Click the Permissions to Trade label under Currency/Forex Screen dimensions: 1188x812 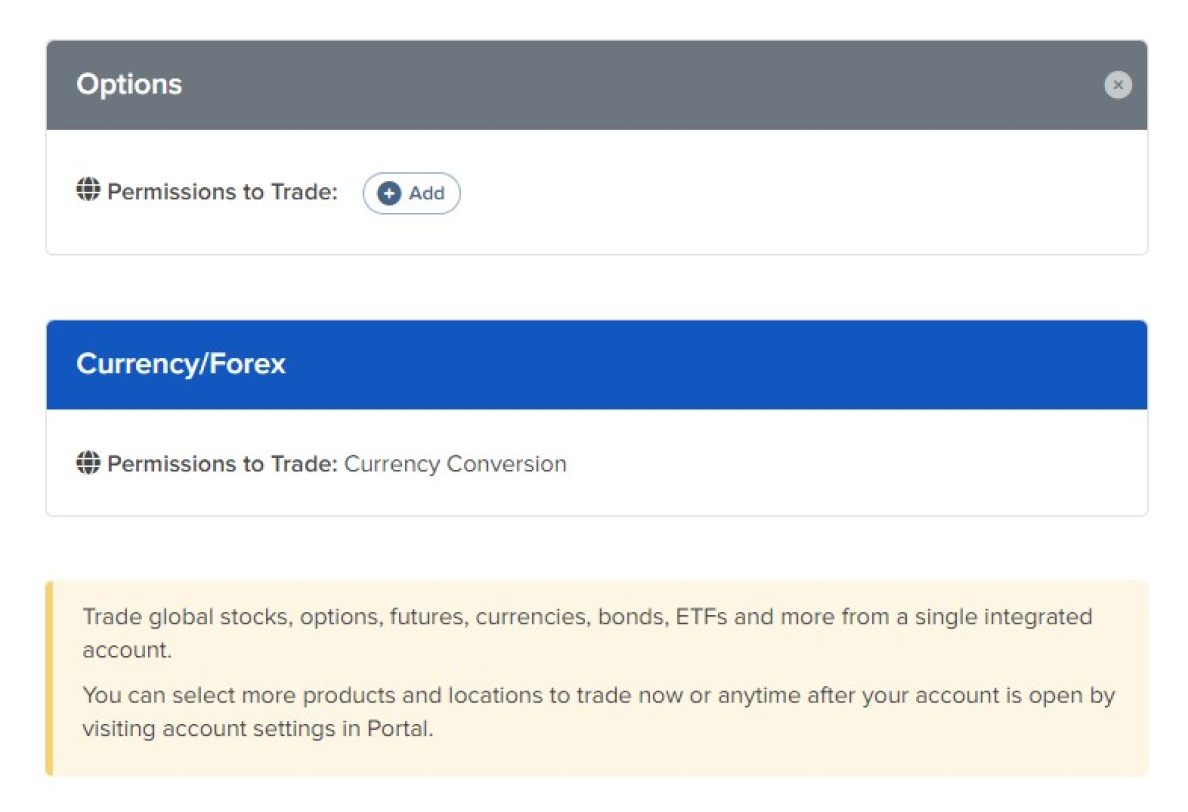[x=222, y=464]
